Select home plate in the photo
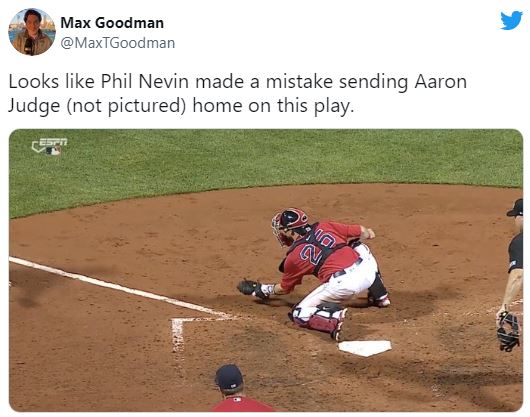Image resolution: width=530 pixels, height=417 pixels. pyautogui.click(x=365, y=348)
